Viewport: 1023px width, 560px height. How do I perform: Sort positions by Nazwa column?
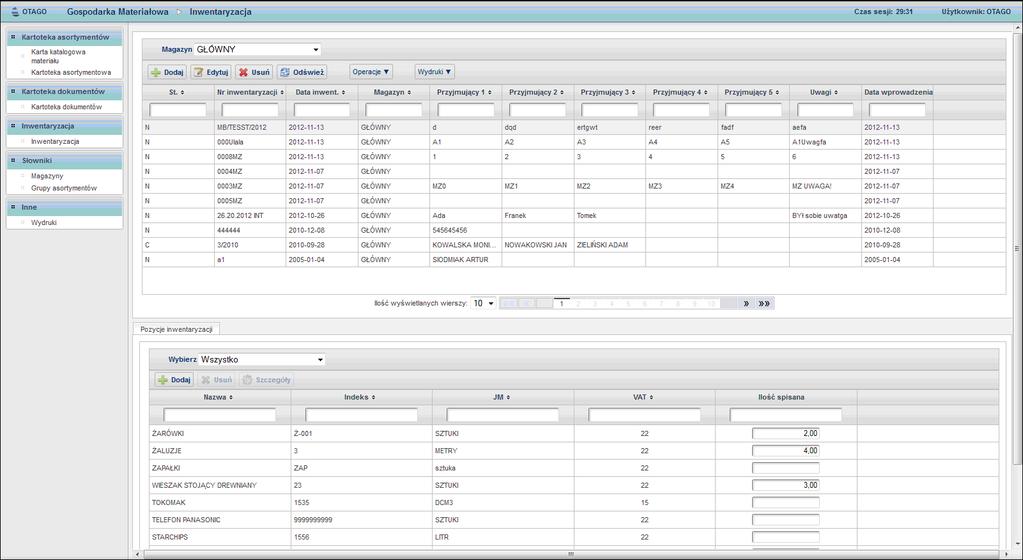(x=219, y=397)
